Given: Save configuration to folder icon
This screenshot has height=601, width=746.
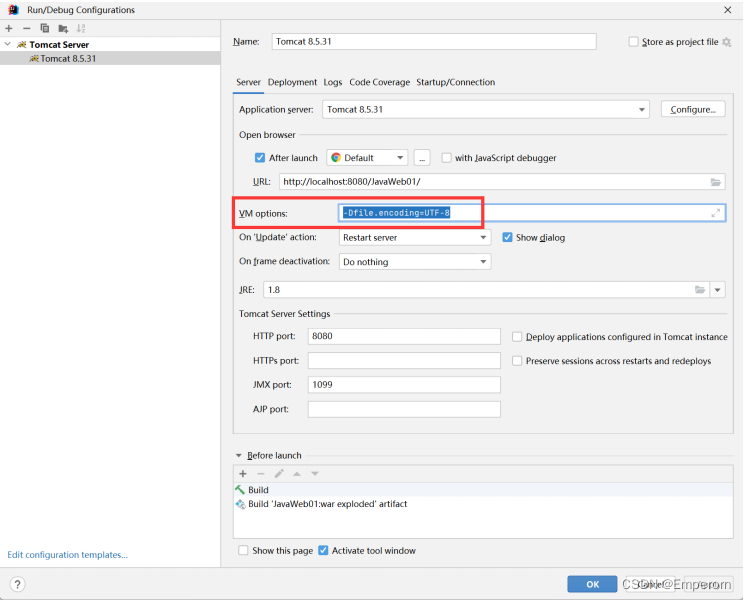Looking at the screenshot, I should (x=63, y=29).
